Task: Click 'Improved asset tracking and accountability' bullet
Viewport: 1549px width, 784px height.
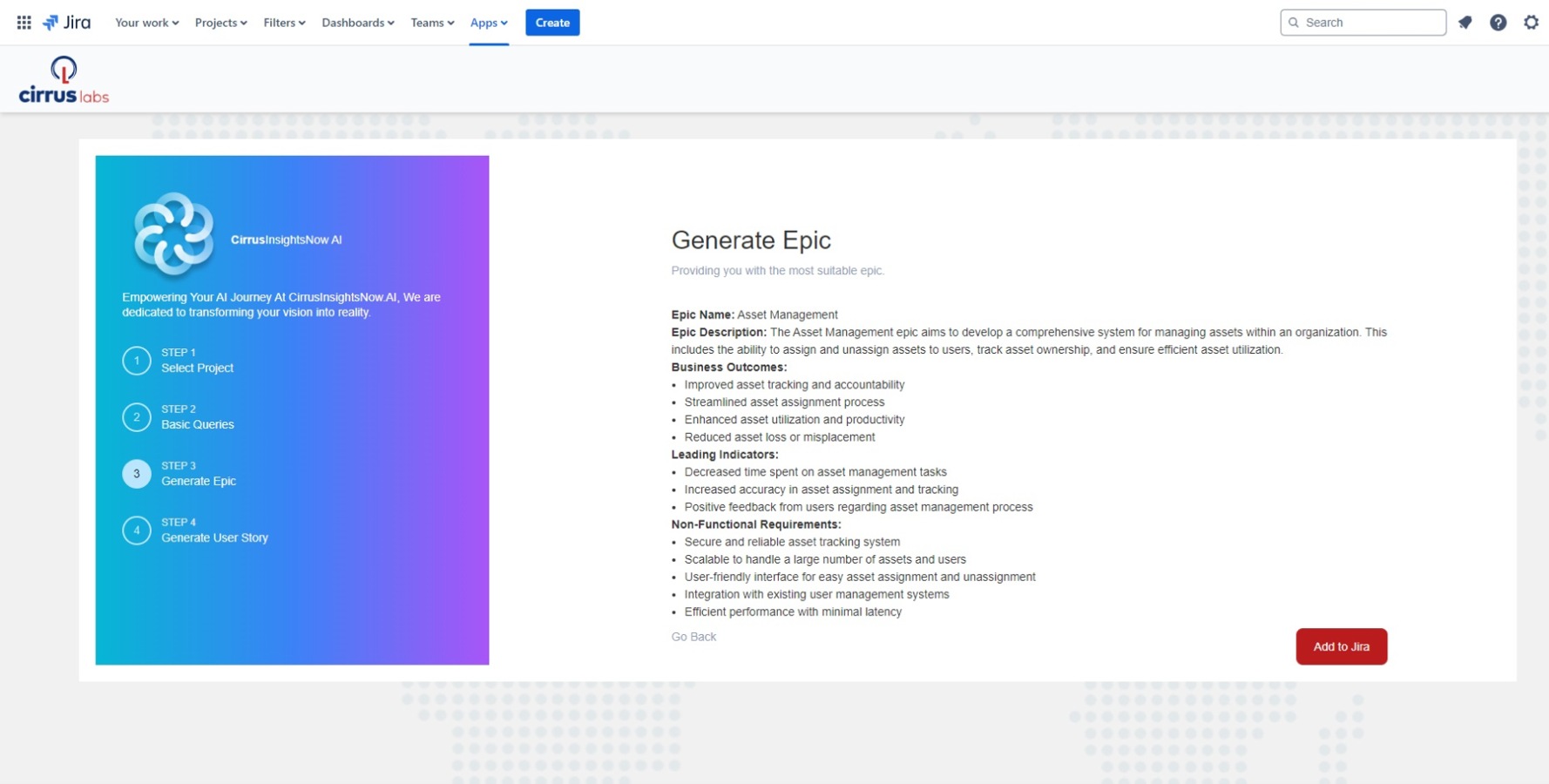Action: tap(795, 384)
